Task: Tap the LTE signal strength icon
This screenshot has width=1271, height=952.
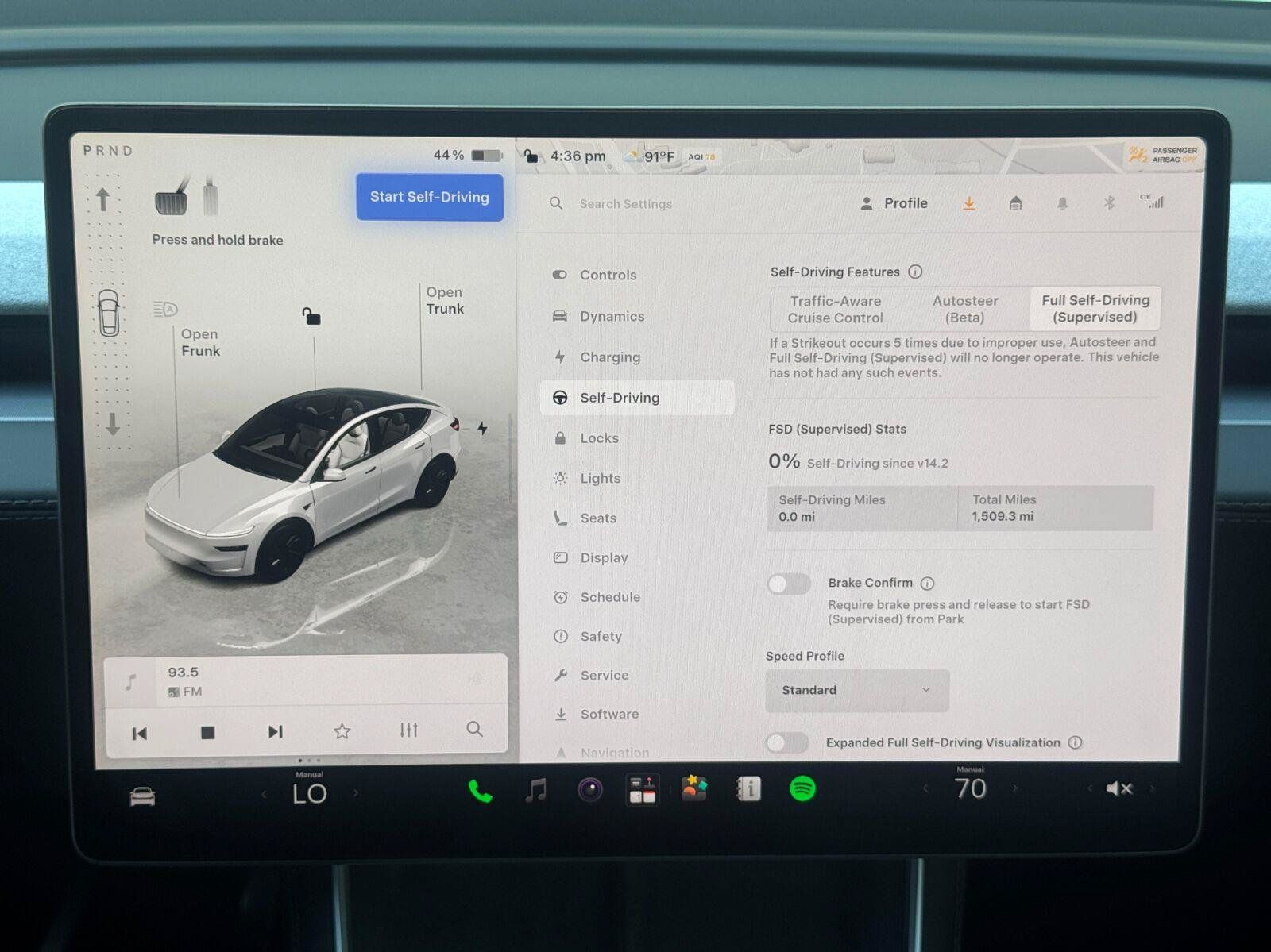Action: click(1153, 201)
